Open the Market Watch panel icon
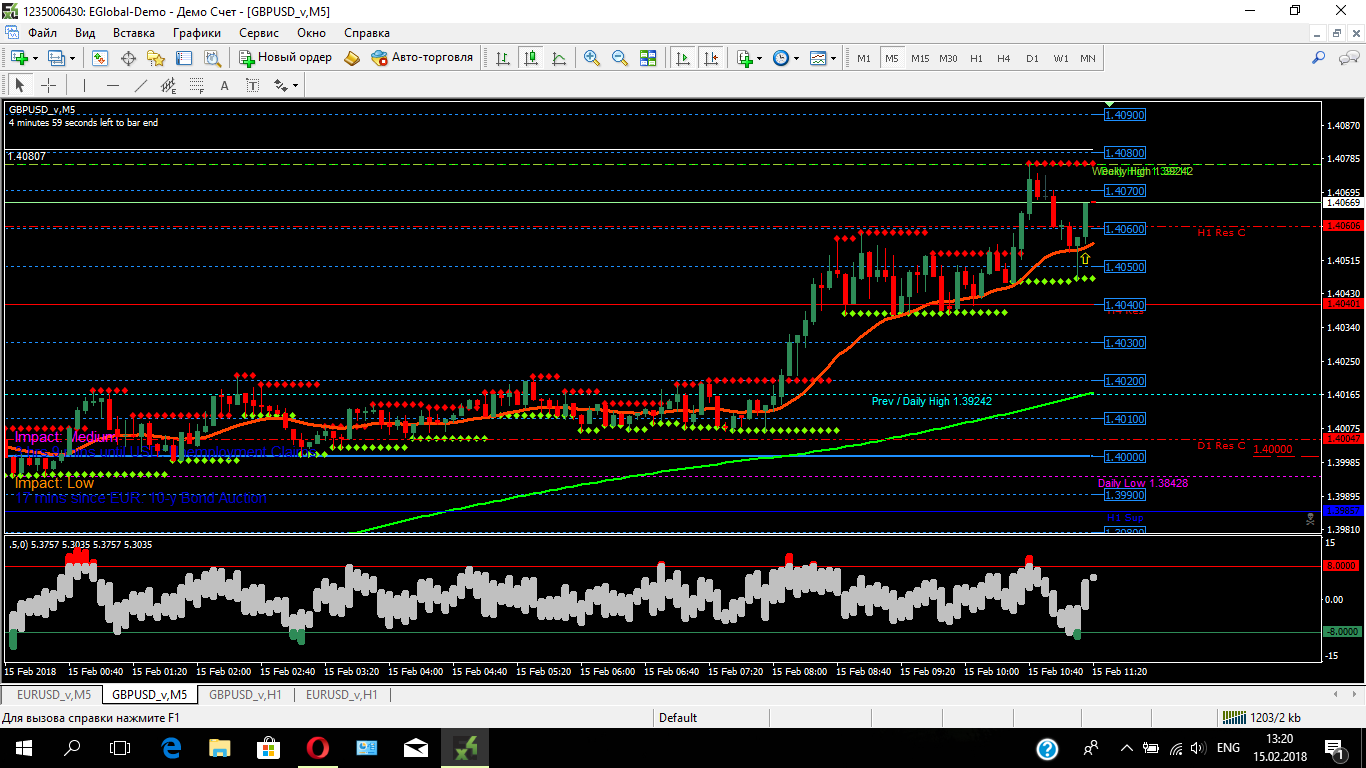The width and height of the screenshot is (1366, 768). [x=101, y=58]
